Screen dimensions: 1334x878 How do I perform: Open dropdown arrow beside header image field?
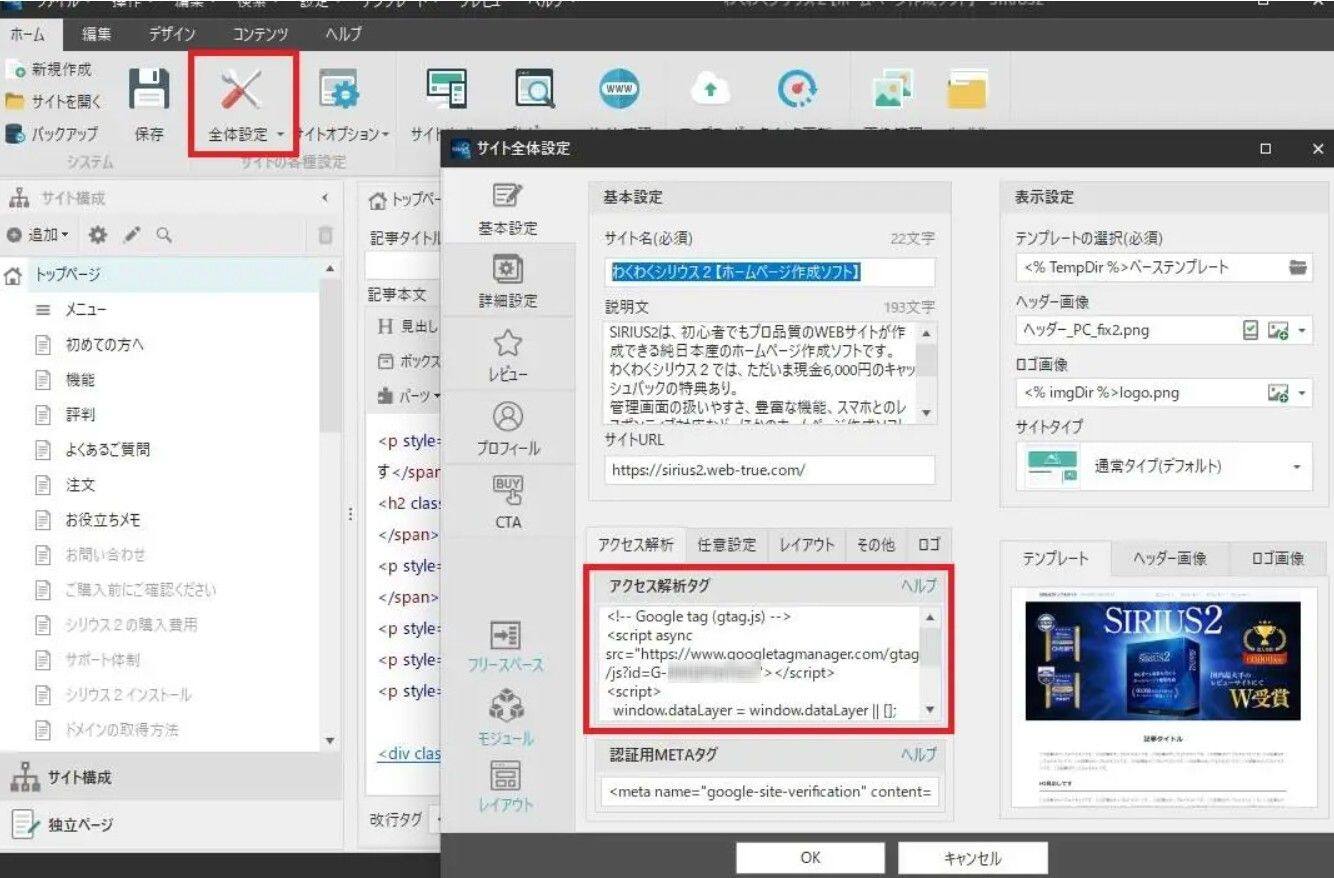point(1302,331)
